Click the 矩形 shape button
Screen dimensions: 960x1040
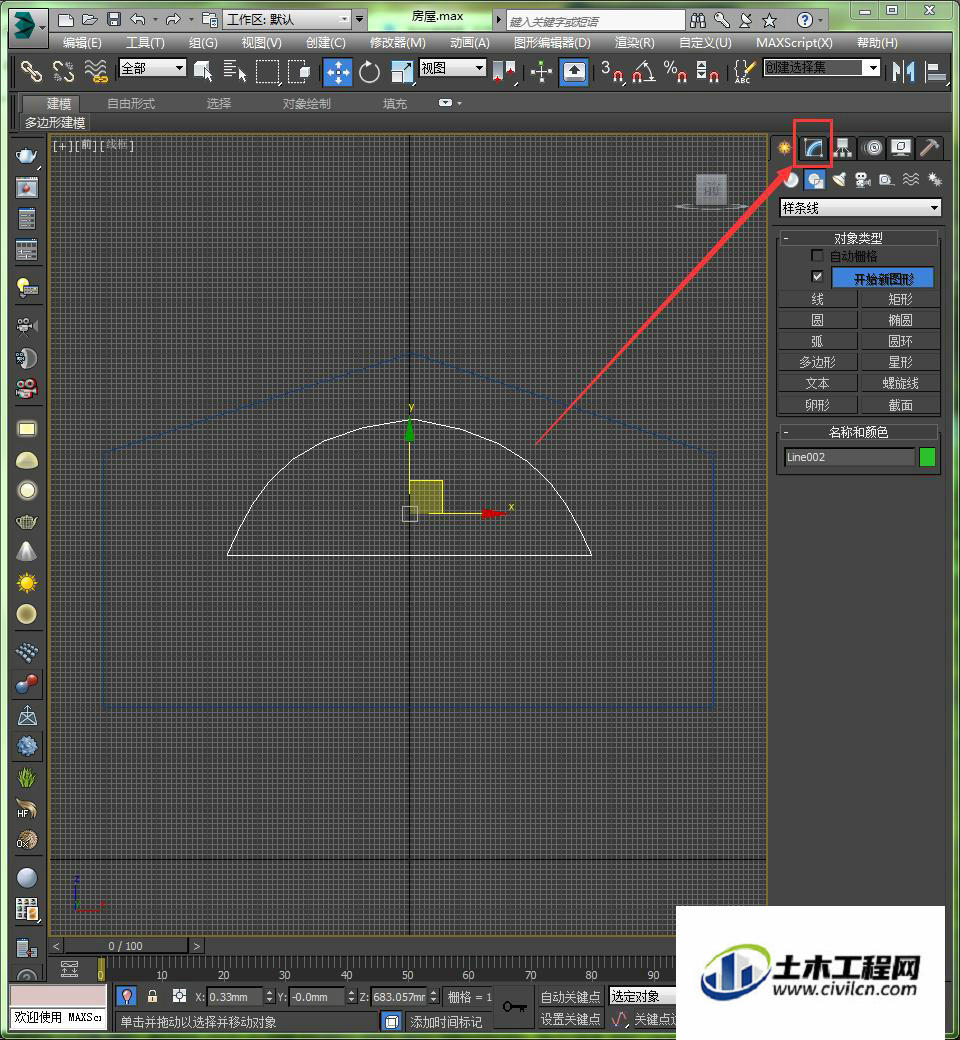[900, 300]
